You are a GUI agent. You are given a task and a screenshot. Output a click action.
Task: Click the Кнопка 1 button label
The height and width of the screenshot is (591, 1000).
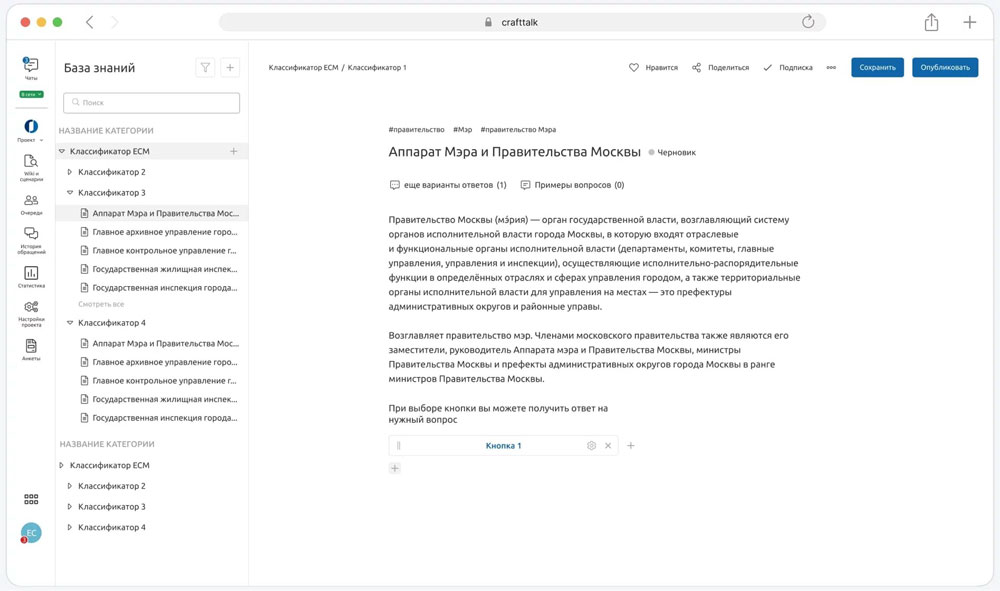(503, 446)
